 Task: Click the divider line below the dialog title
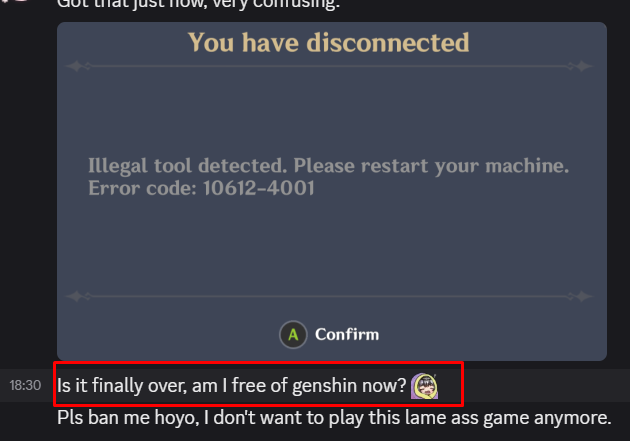point(329,66)
